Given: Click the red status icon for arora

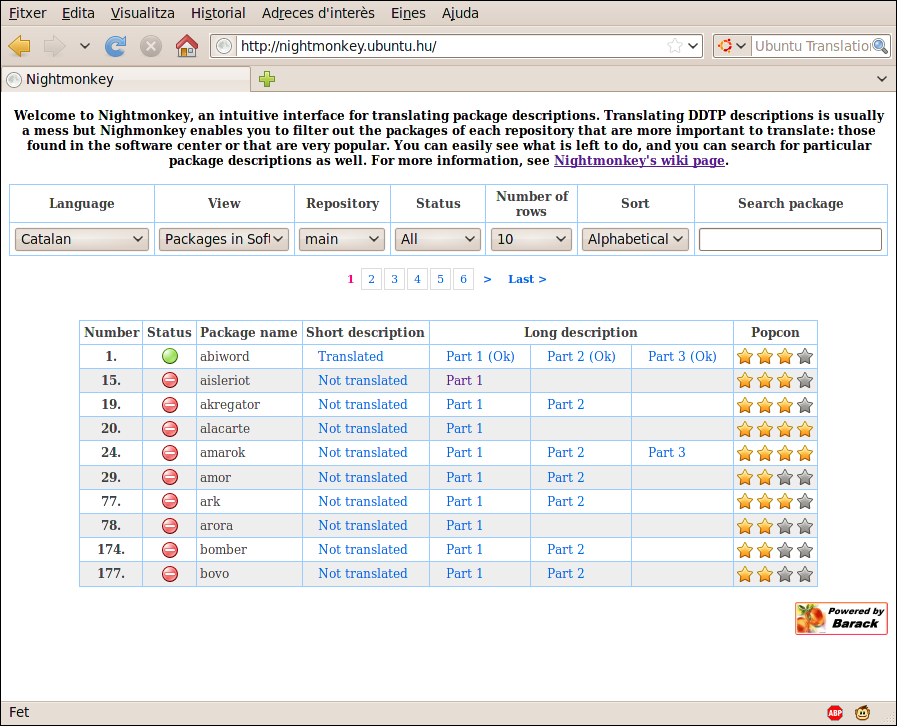Looking at the screenshot, I should click(x=170, y=525).
